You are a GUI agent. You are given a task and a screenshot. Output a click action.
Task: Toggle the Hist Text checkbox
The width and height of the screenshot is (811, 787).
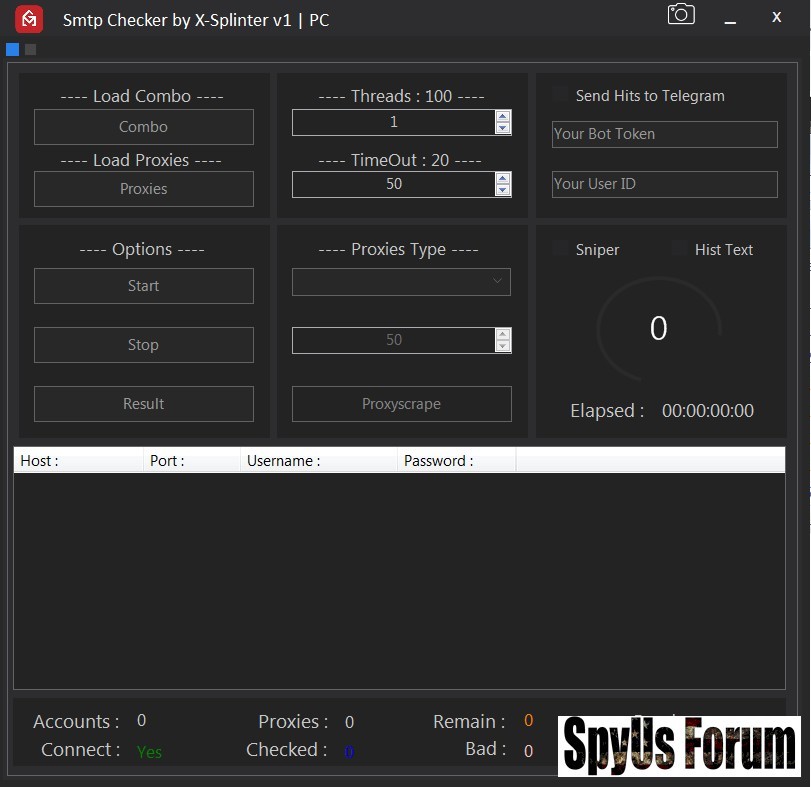point(680,249)
